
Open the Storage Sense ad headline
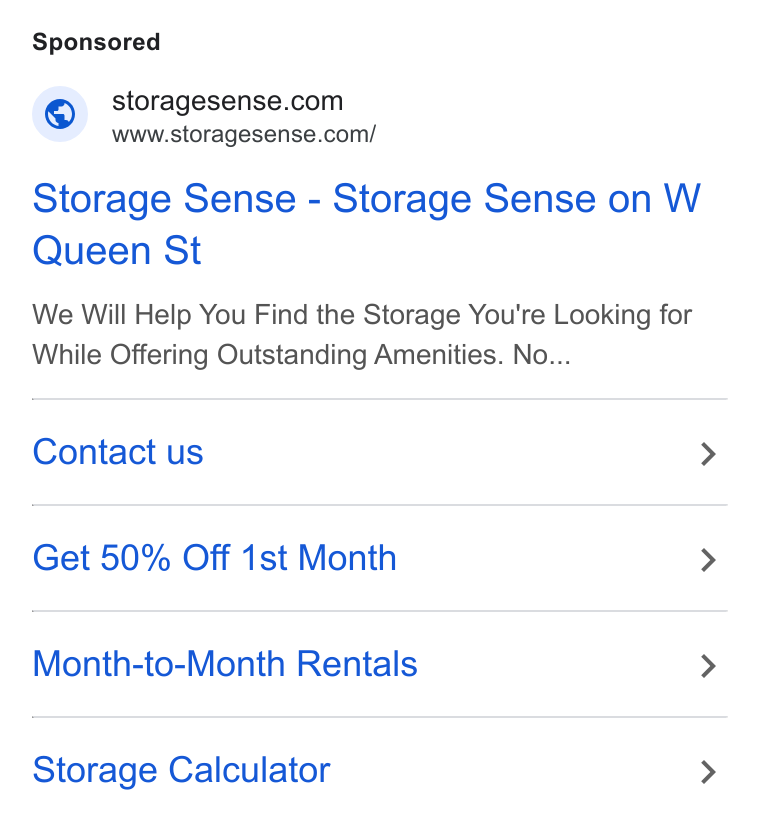(x=366, y=224)
